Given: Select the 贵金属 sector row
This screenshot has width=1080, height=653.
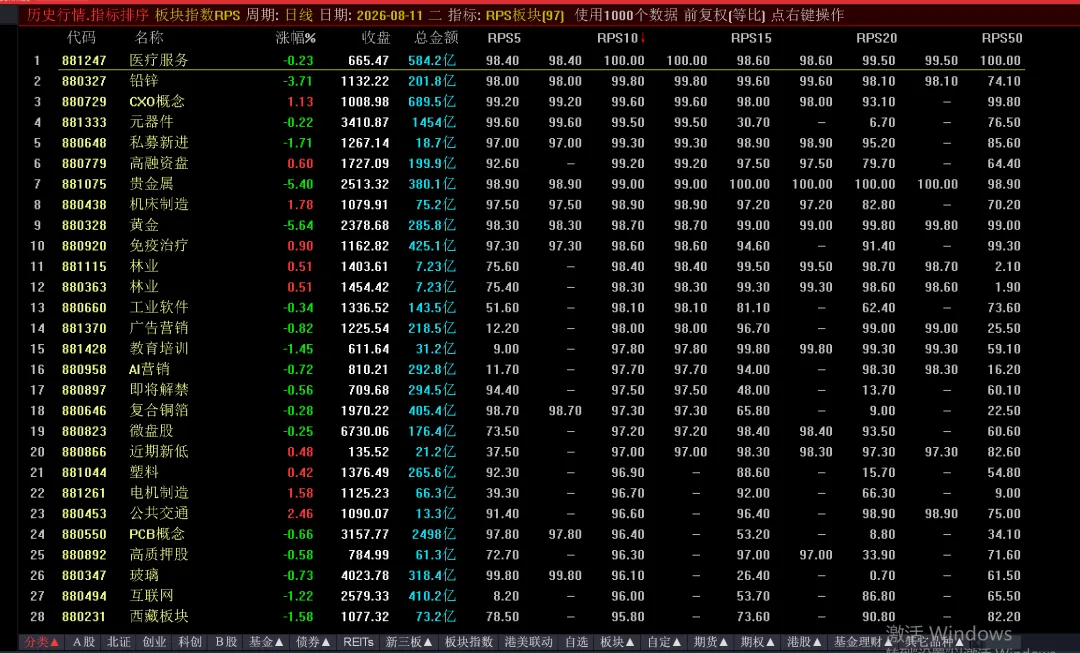Looking at the screenshot, I should (x=152, y=184).
